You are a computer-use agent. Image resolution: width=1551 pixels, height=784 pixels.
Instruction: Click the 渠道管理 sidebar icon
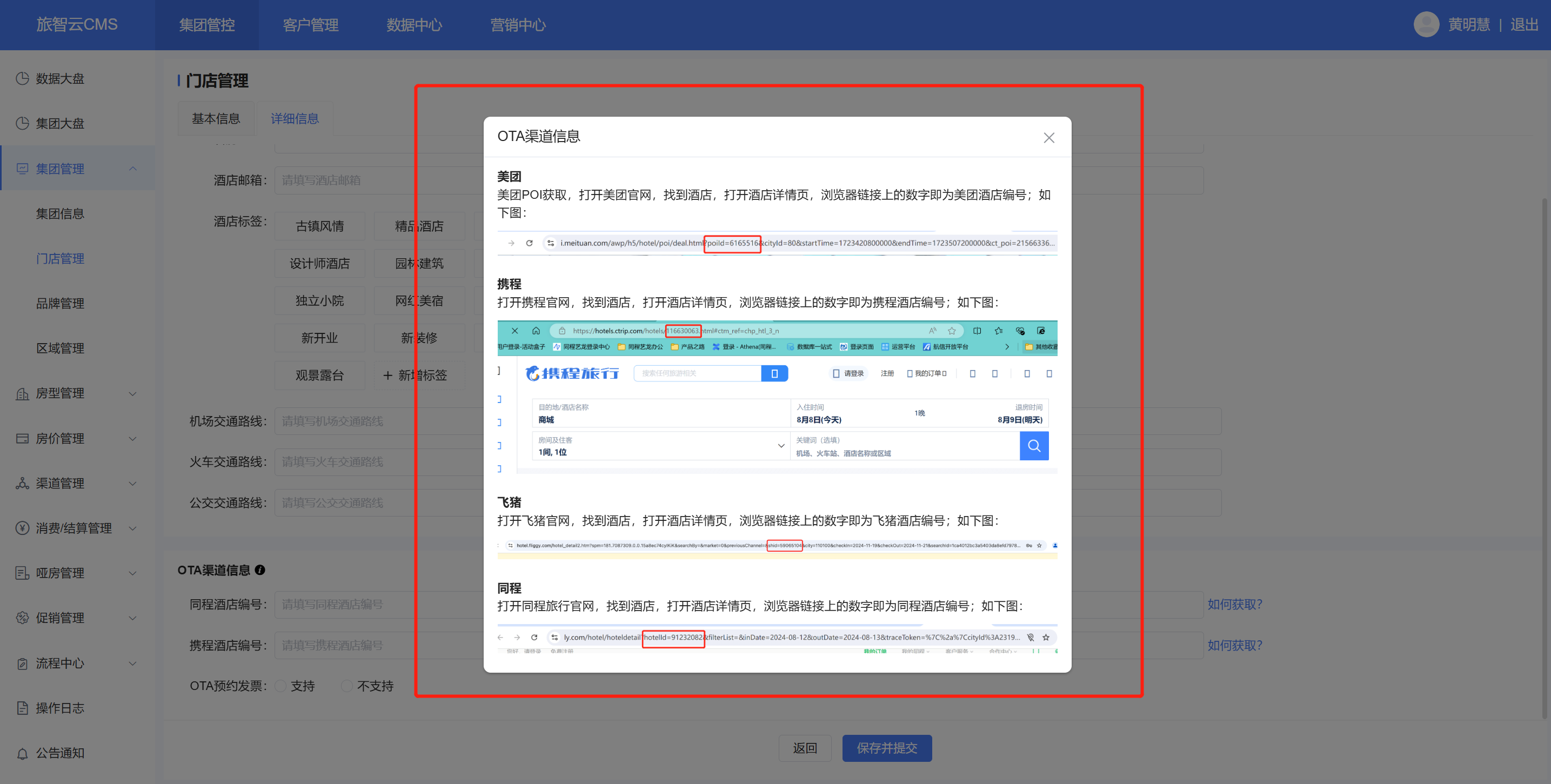tap(22, 483)
